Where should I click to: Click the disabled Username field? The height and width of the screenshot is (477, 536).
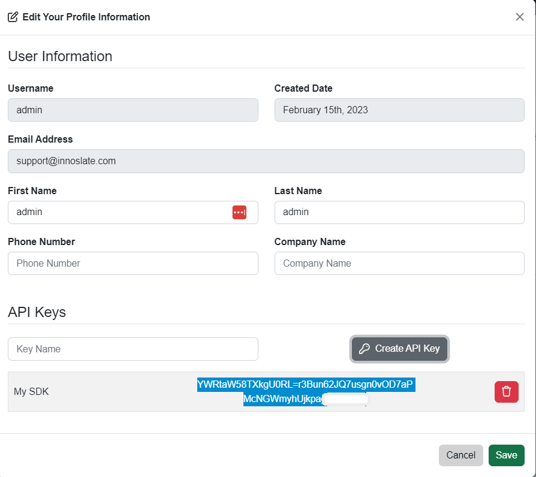pos(133,110)
